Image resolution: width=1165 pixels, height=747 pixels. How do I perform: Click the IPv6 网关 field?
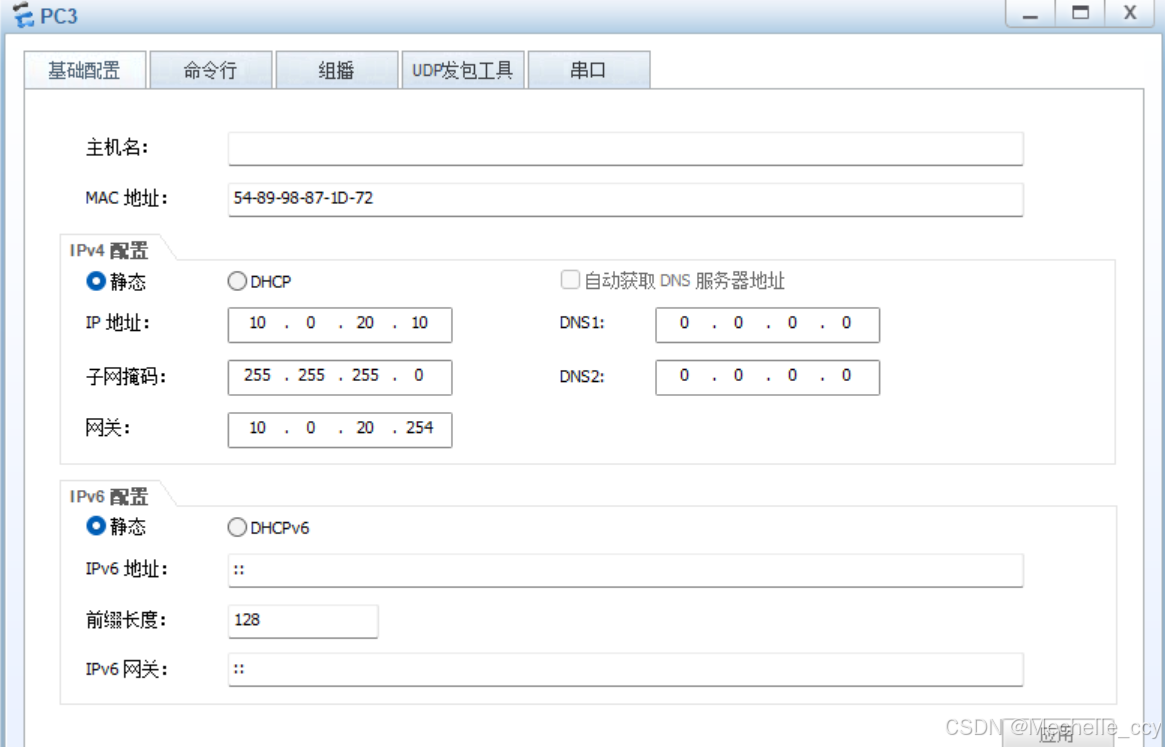tap(626, 669)
